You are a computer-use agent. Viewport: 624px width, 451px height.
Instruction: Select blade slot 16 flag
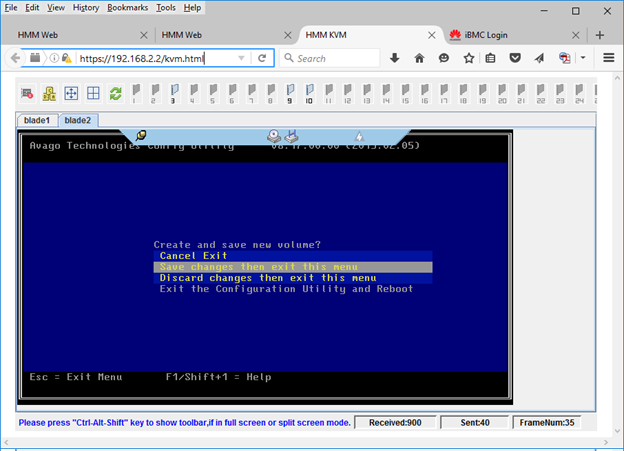coord(425,94)
